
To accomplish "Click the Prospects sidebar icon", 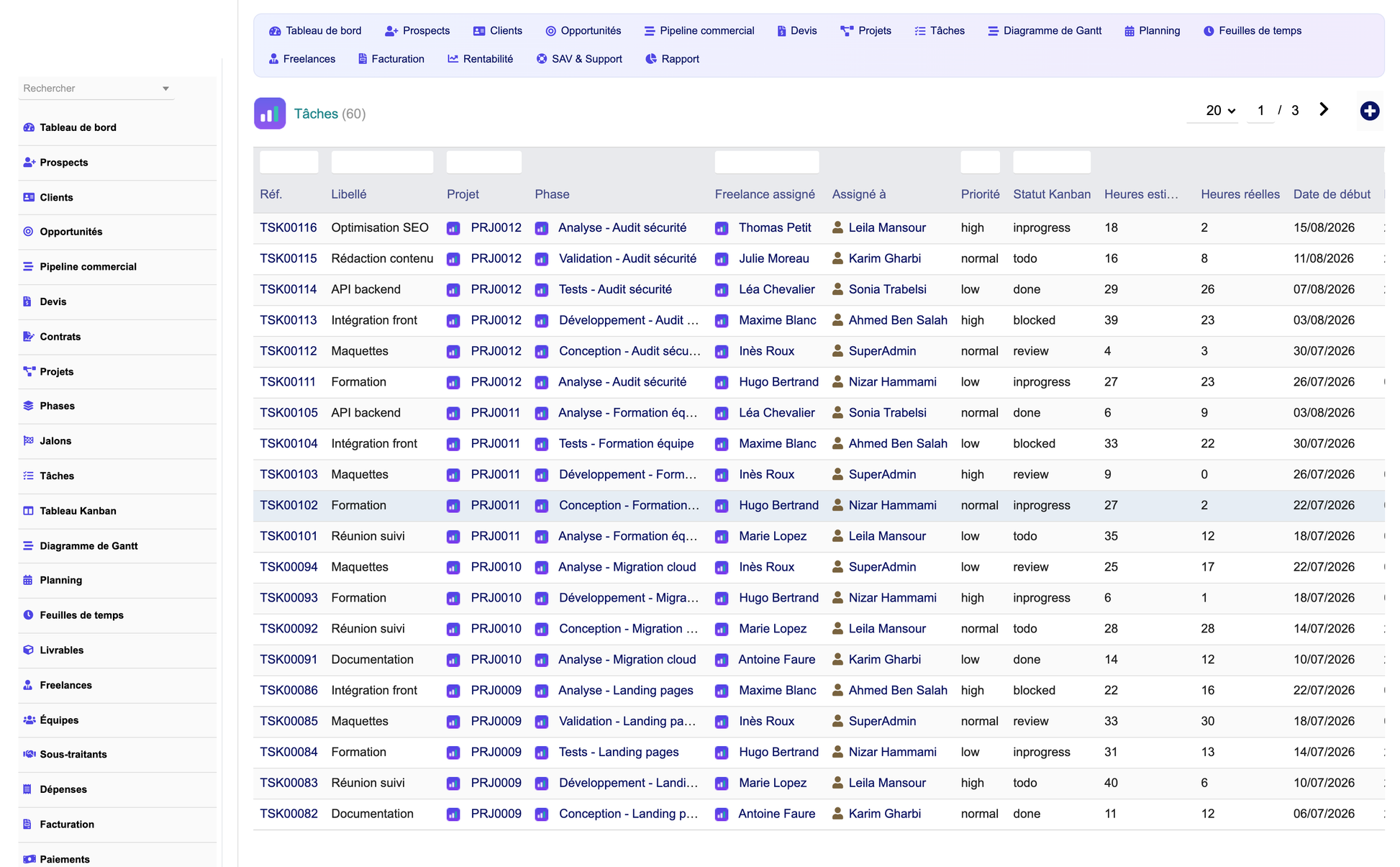I will click(29, 163).
